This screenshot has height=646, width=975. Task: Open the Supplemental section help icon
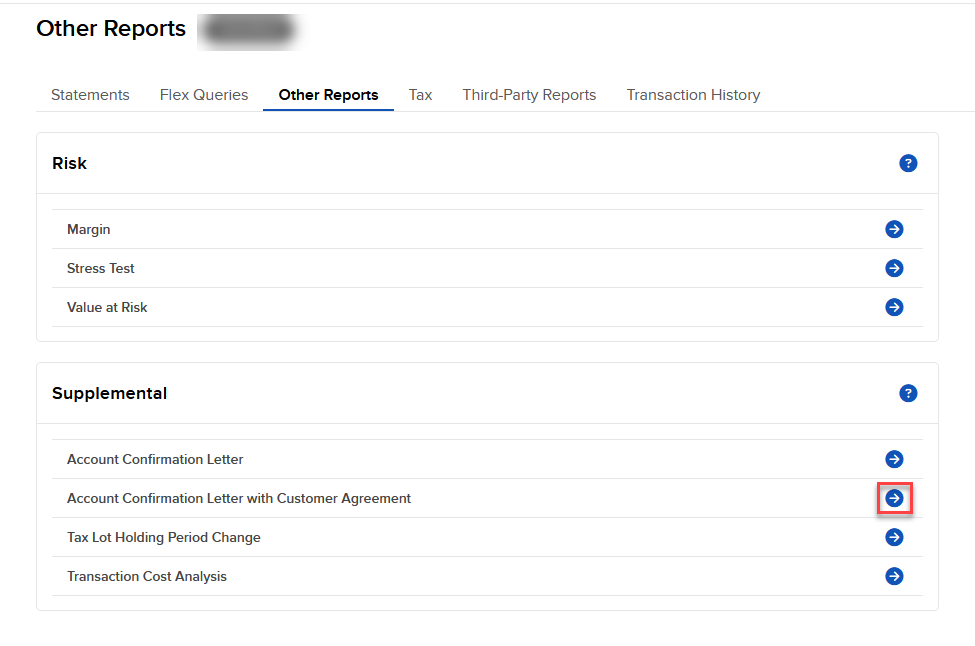tap(908, 393)
